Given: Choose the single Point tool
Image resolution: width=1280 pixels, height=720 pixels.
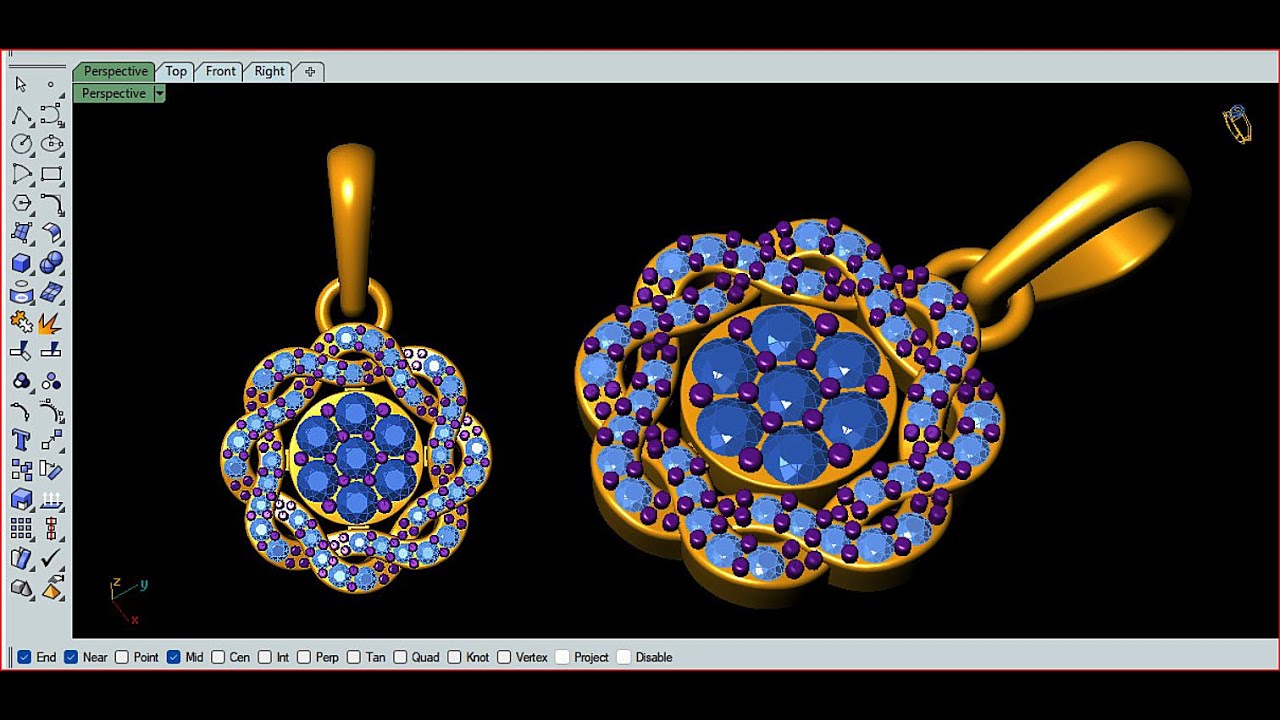Looking at the screenshot, I should click(x=51, y=84).
